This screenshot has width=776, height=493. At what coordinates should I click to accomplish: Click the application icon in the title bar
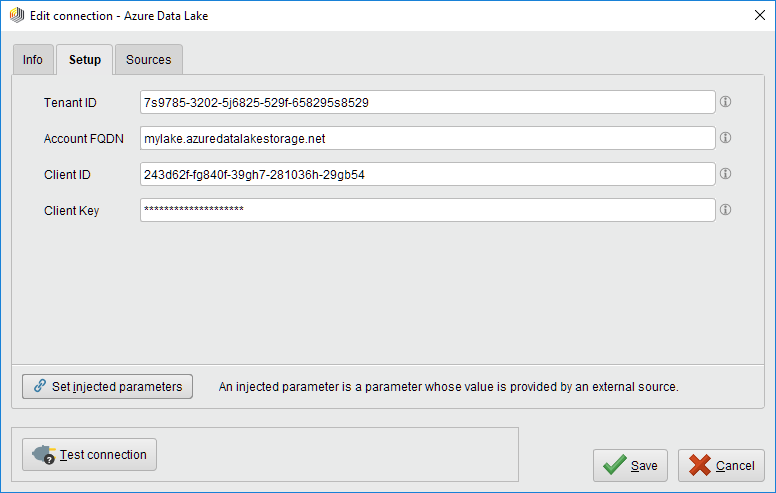16,16
